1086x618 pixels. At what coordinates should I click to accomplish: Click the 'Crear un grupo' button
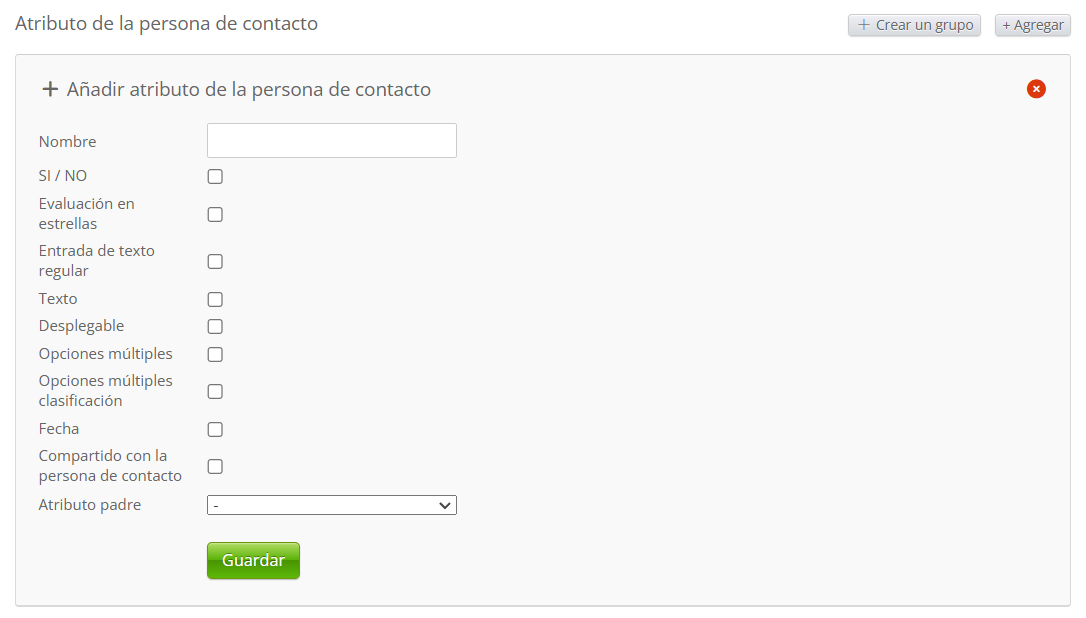[x=914, y=25]
